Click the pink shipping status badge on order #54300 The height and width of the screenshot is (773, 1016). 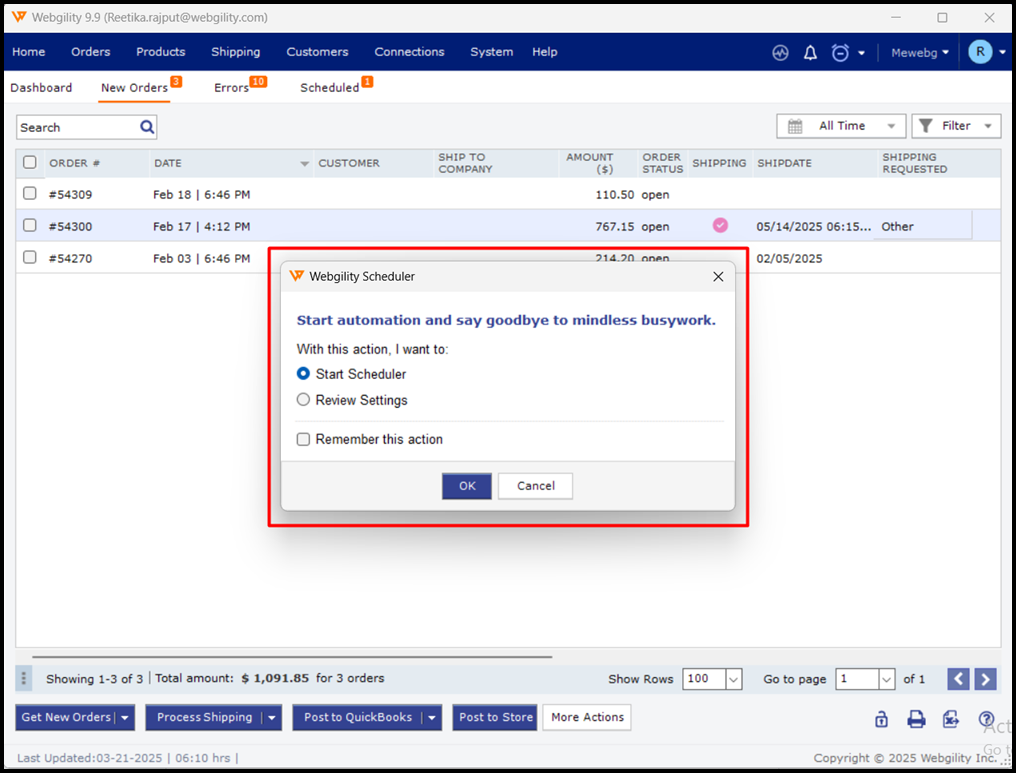719,226
